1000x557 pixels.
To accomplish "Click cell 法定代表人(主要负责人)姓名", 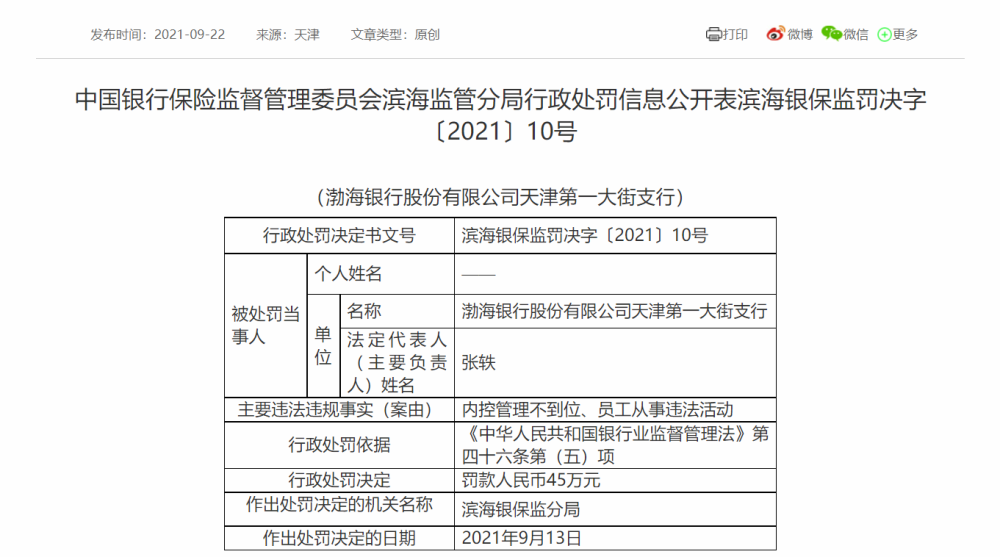I will (x=397, y=362).
